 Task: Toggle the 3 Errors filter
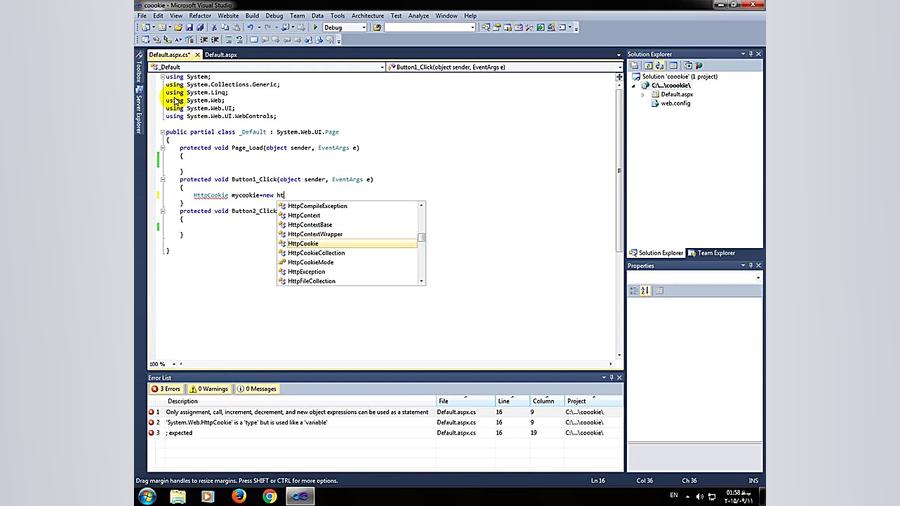pos(166,389)
